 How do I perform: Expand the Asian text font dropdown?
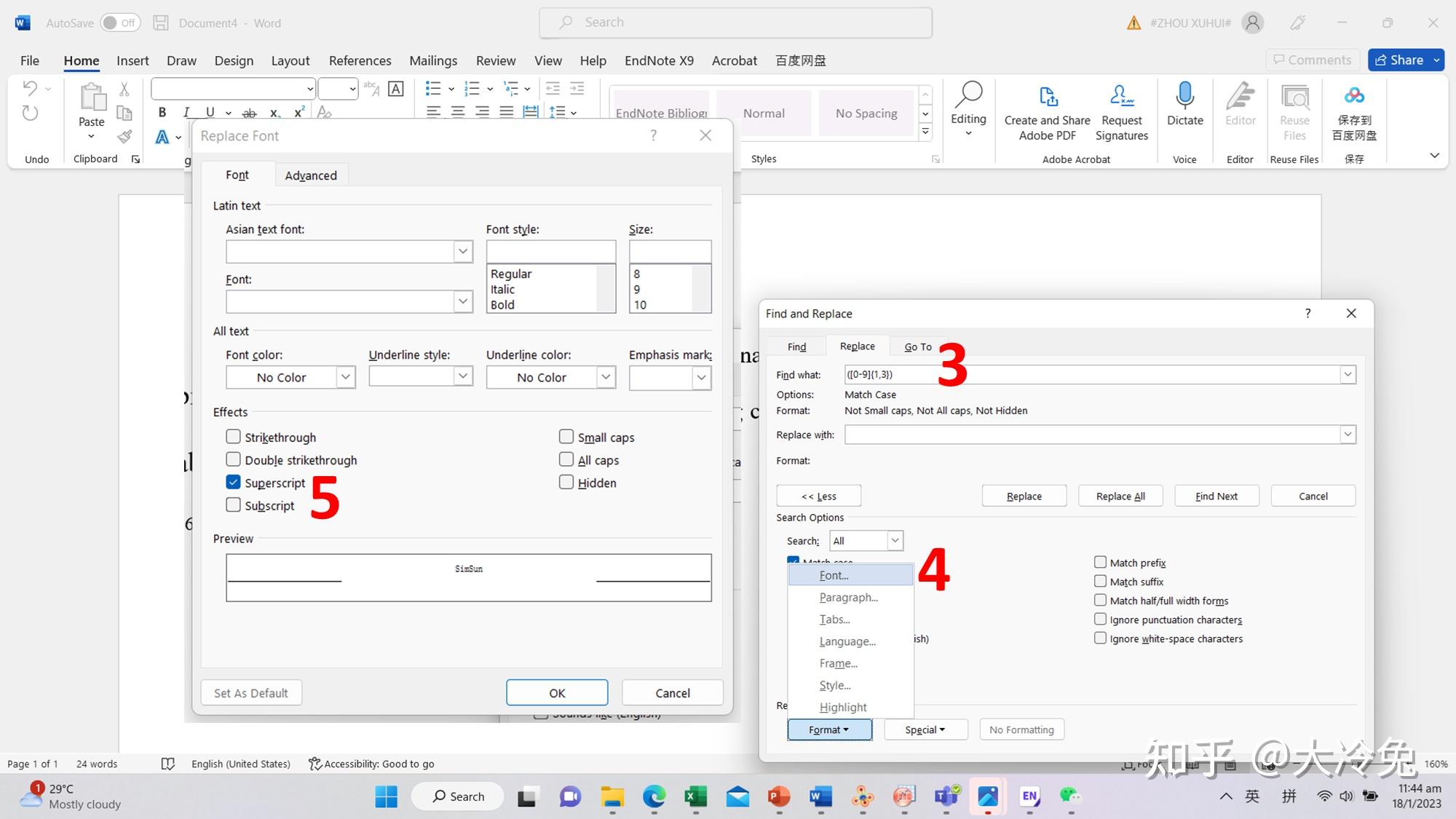(462, 251)
